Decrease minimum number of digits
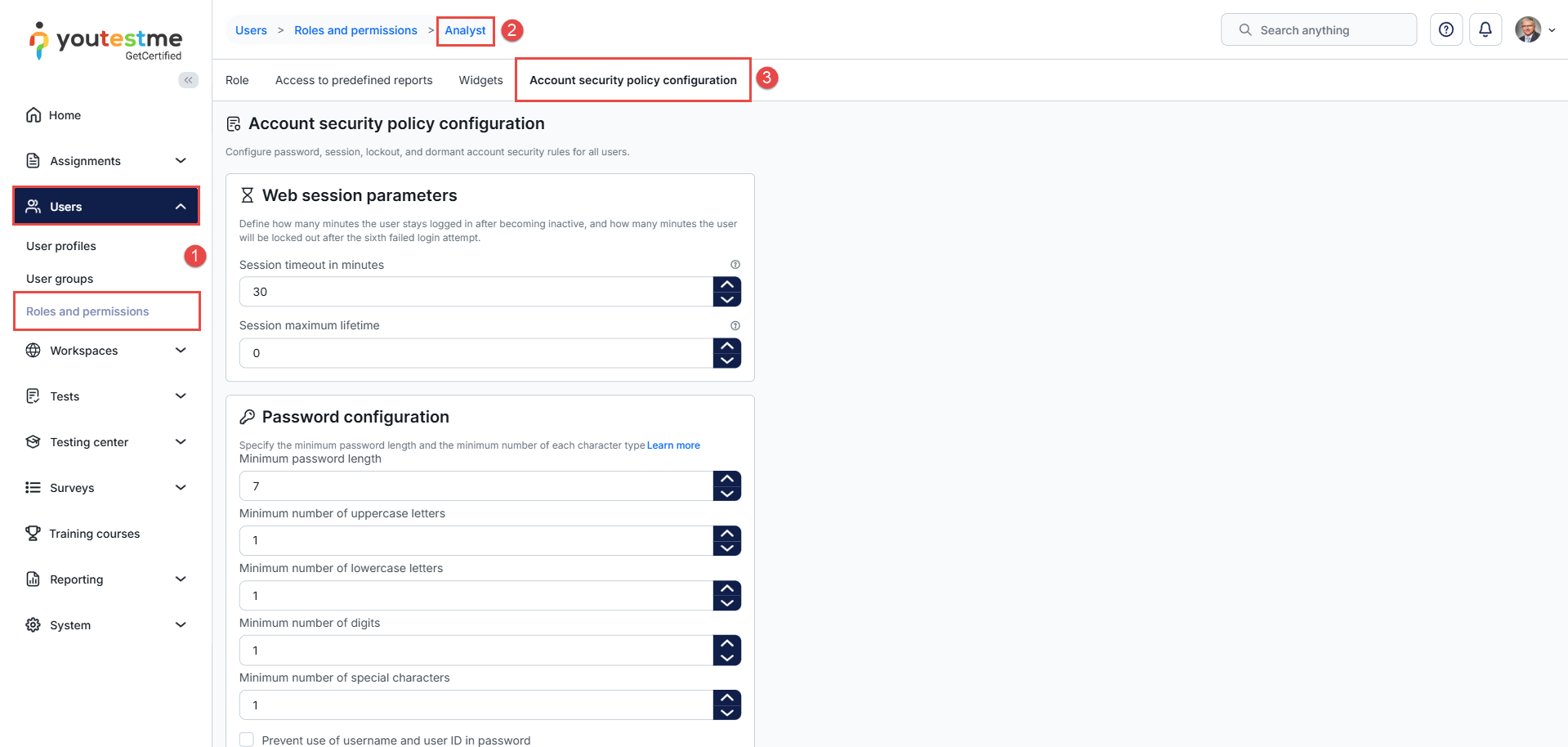 pyautogui.click(x=727, y=658)
